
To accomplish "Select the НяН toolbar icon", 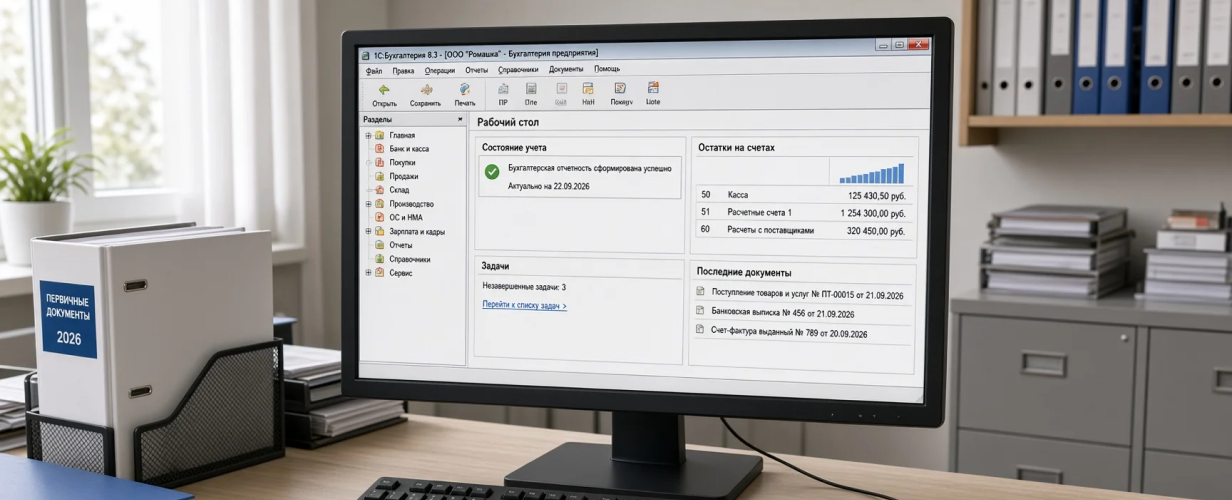I will tap(588, 89).
